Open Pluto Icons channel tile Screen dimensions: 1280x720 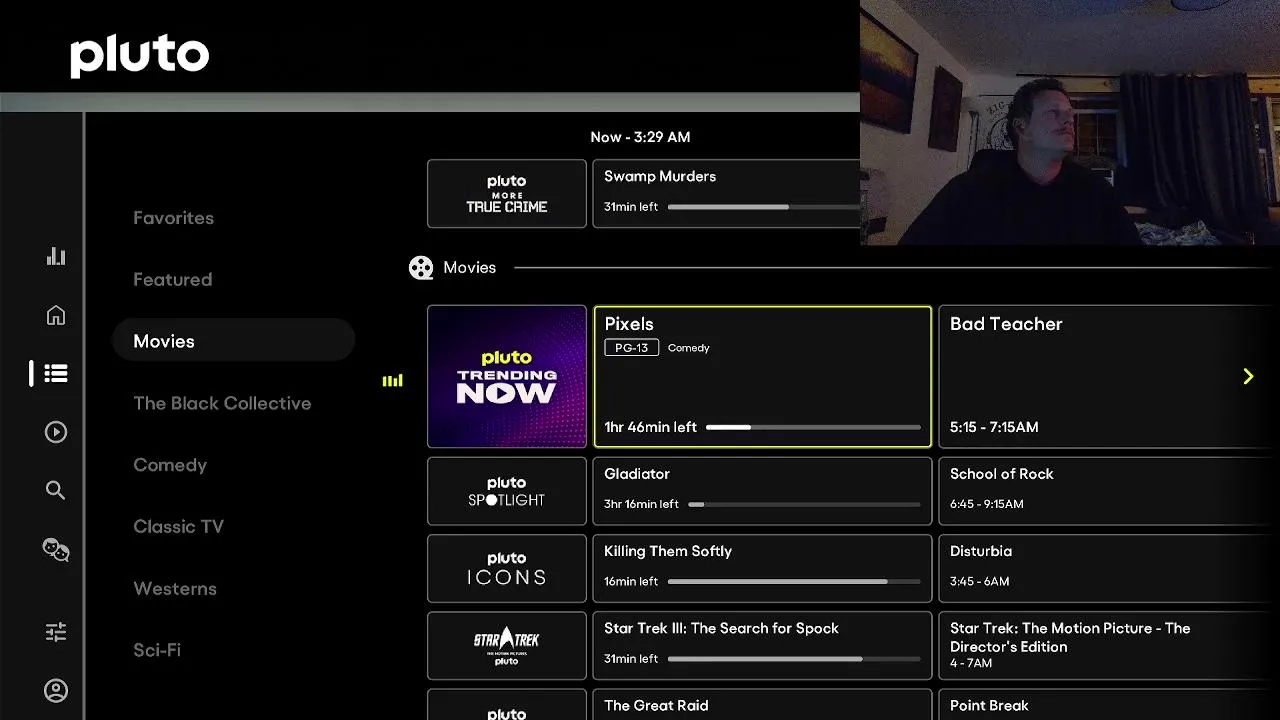[507, 568]
